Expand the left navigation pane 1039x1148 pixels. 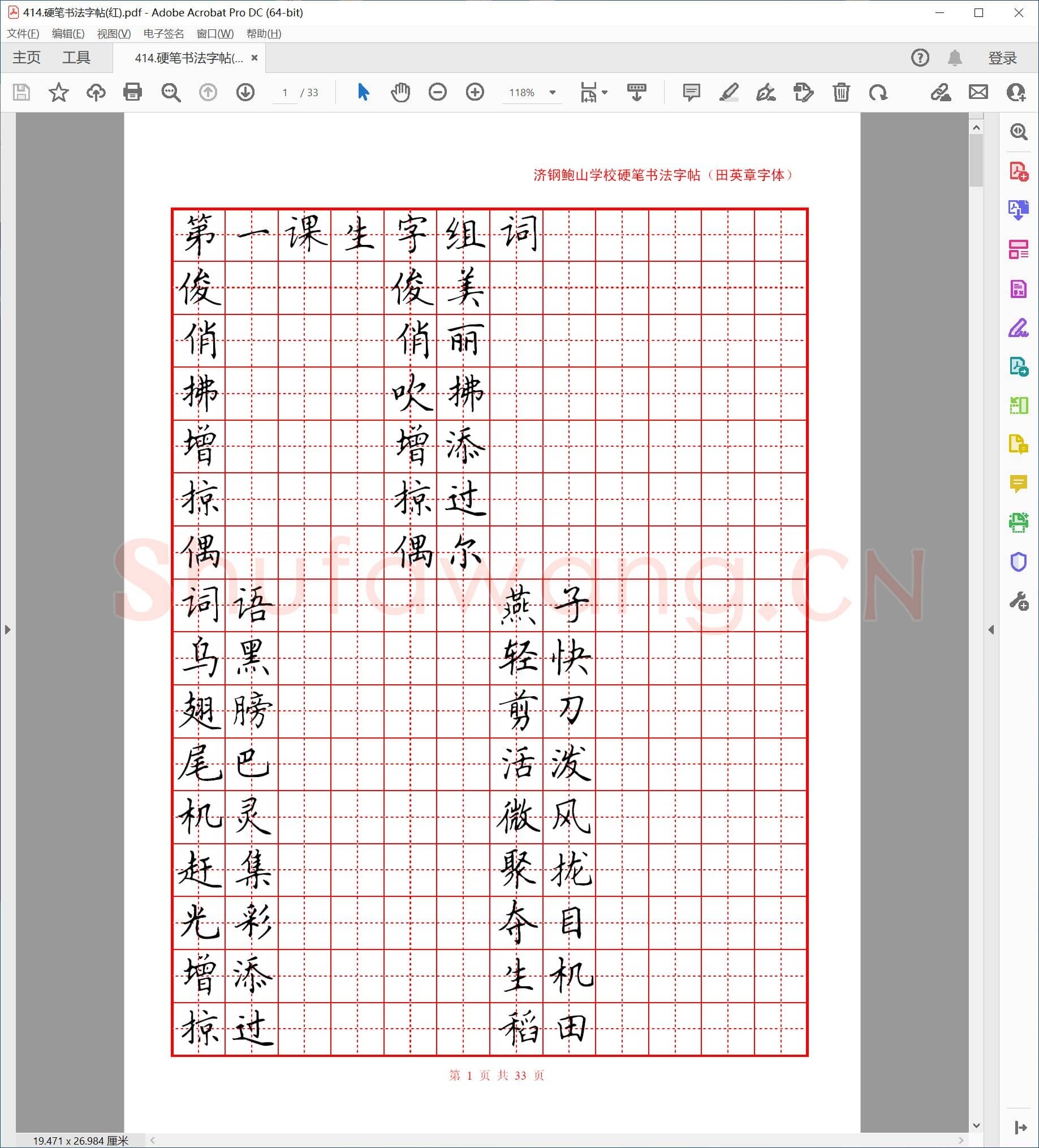point(7,630)
